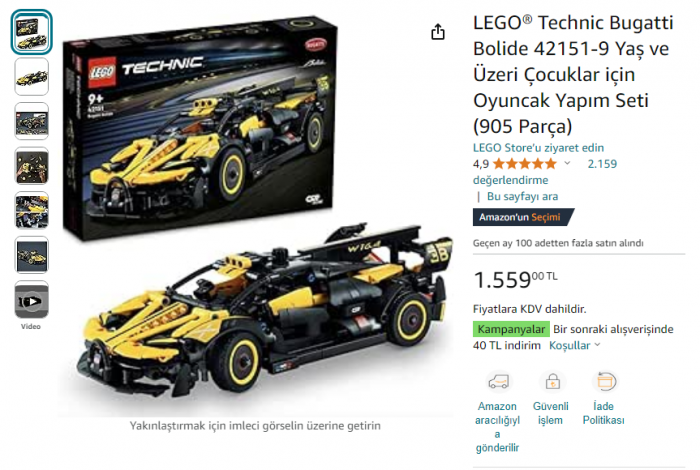Click the Amazon delivery truck icon
The width and height of the screenshot is (700, 470).
point(498,382)
